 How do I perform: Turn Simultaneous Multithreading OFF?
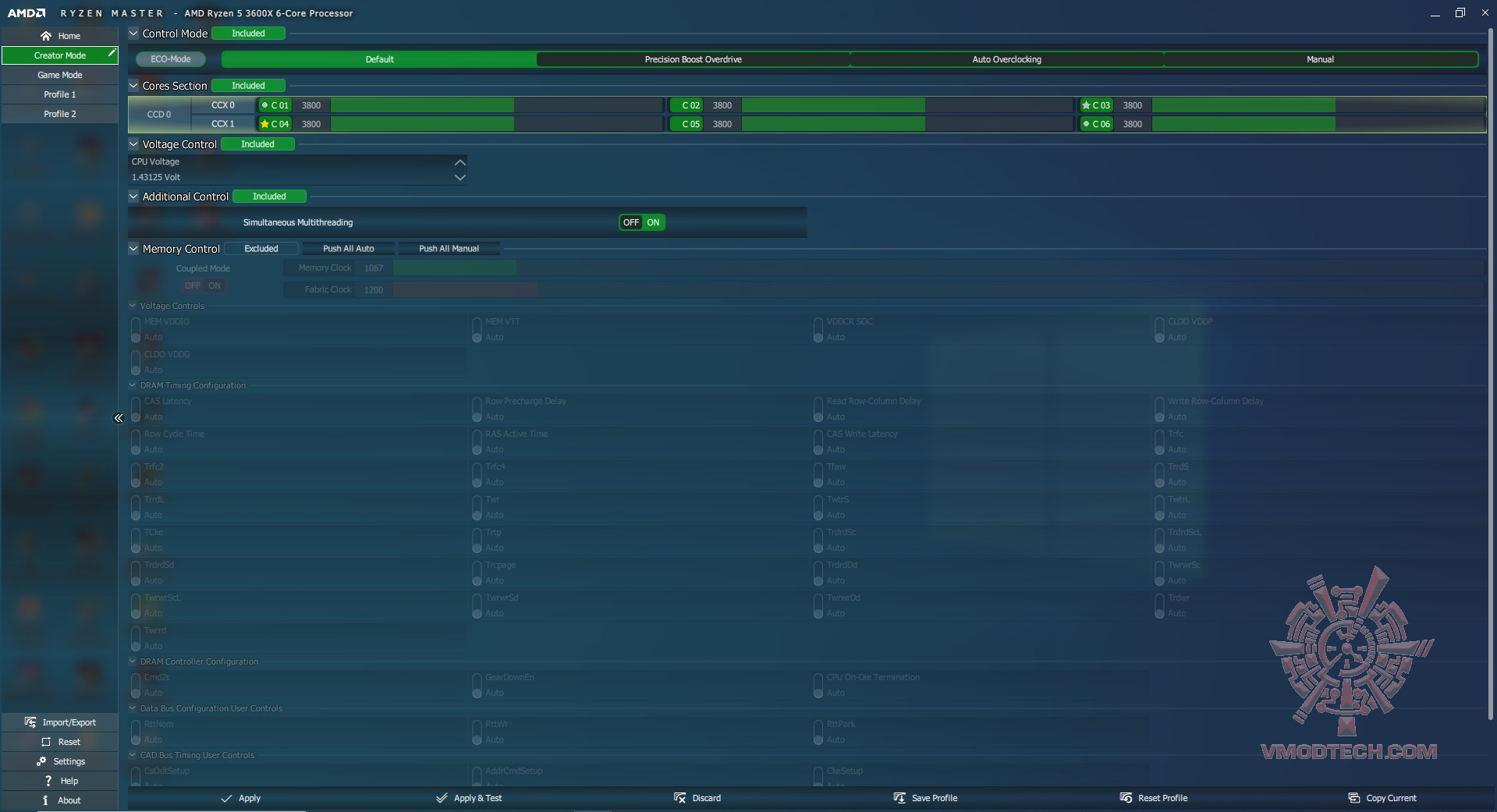(630, 222)
